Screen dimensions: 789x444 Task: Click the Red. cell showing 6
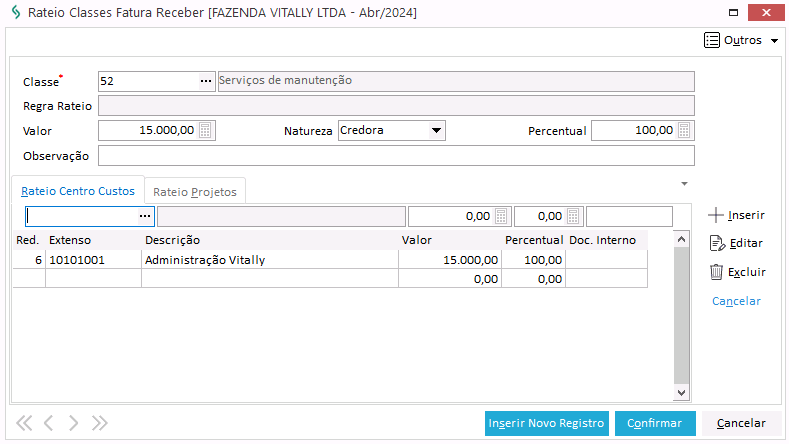point(29,260)
